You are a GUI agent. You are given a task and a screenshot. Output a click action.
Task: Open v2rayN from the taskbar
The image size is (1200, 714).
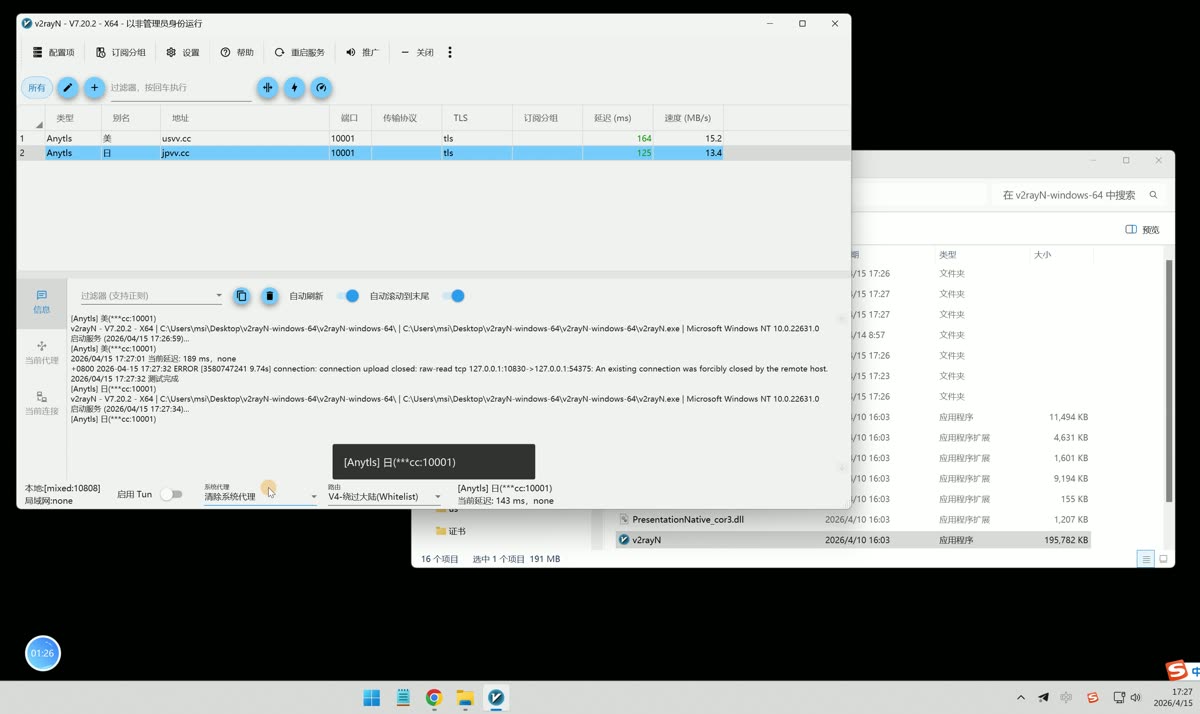[x=496, y=698]
